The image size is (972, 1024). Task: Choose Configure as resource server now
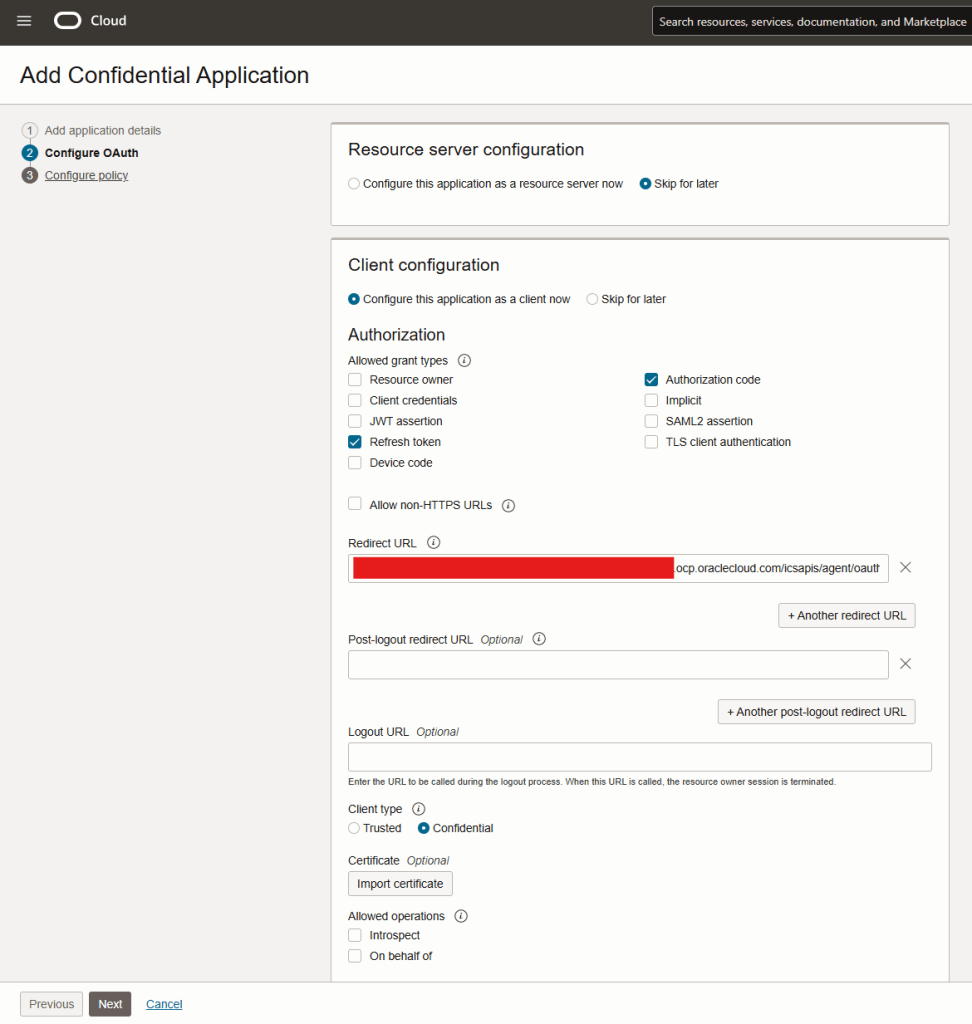[354, 184]
